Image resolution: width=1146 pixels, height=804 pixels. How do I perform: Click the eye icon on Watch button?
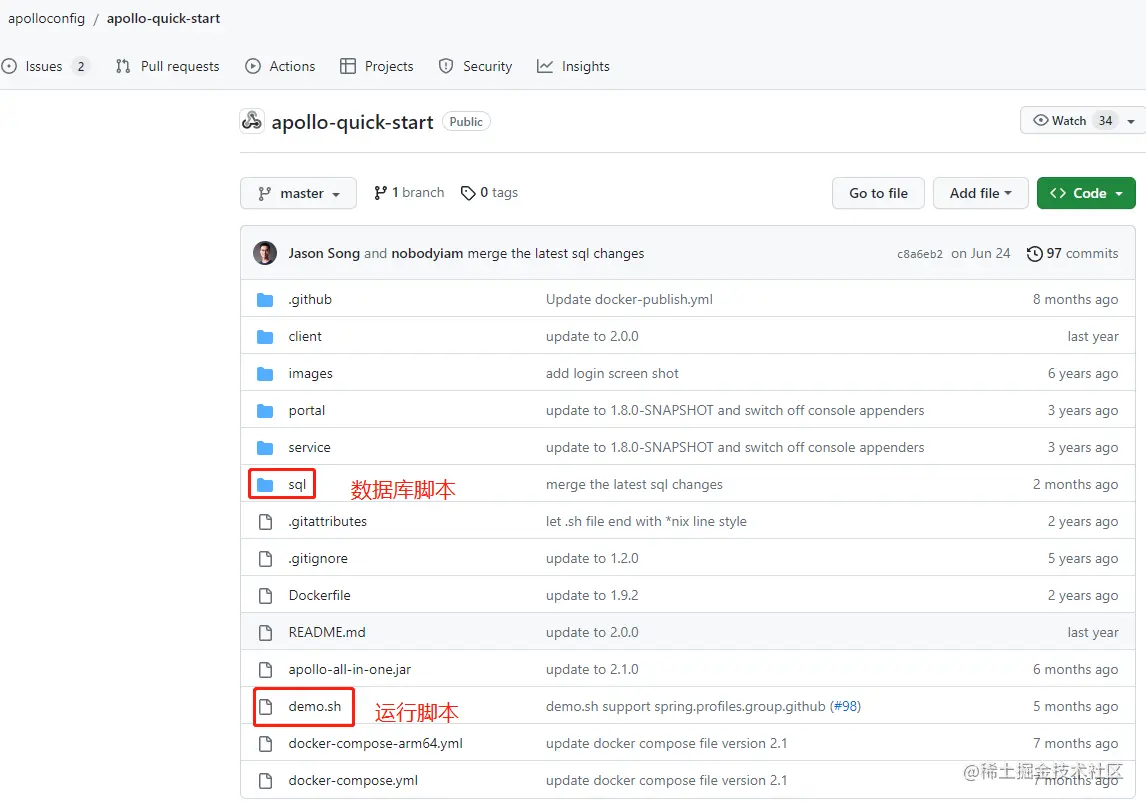pyautogui.click(x=1040, y=121)
